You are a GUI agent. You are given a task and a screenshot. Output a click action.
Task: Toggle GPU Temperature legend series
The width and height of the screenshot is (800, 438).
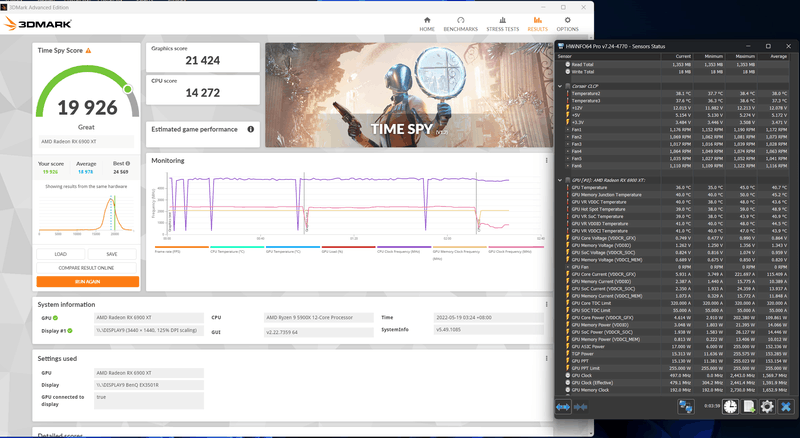pos(293,249)
